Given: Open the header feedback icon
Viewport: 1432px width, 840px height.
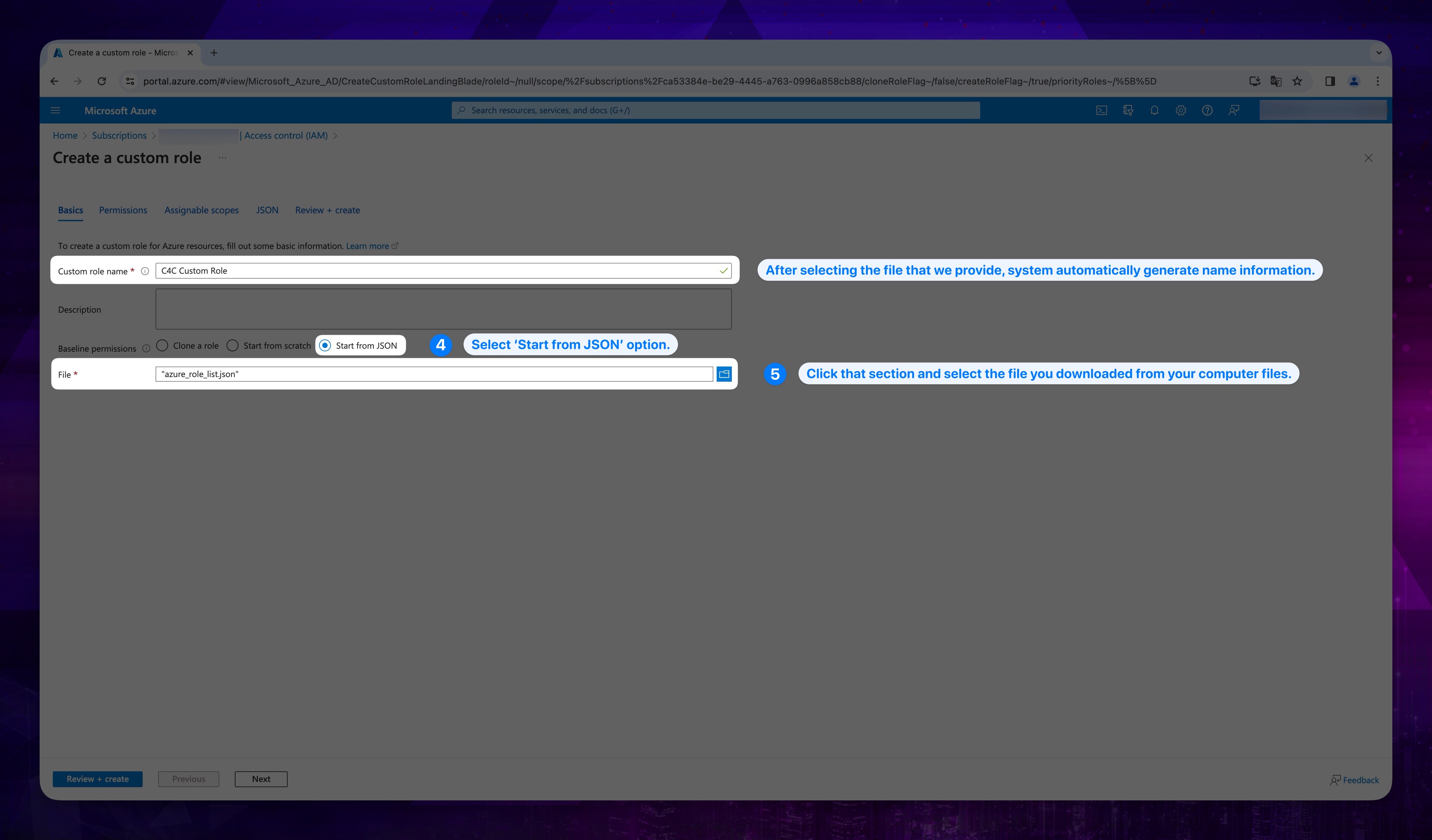Looking at the screenshot, I should pos(1234,110).
